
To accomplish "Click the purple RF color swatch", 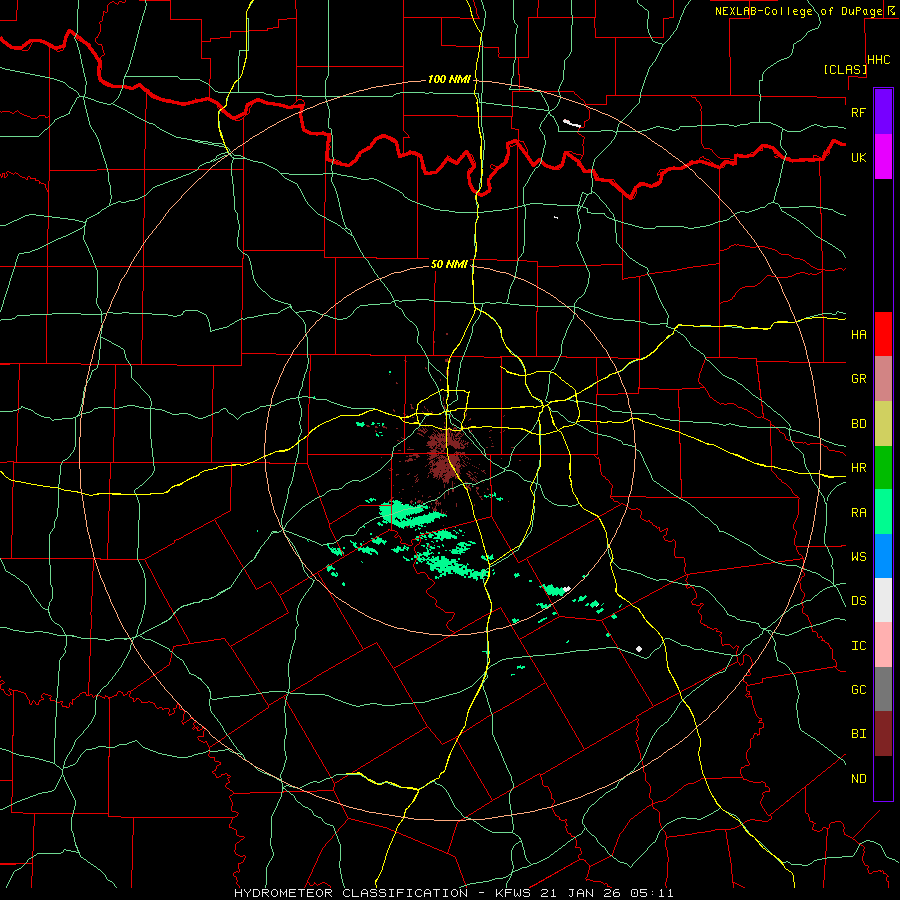I will coord(883,112).
